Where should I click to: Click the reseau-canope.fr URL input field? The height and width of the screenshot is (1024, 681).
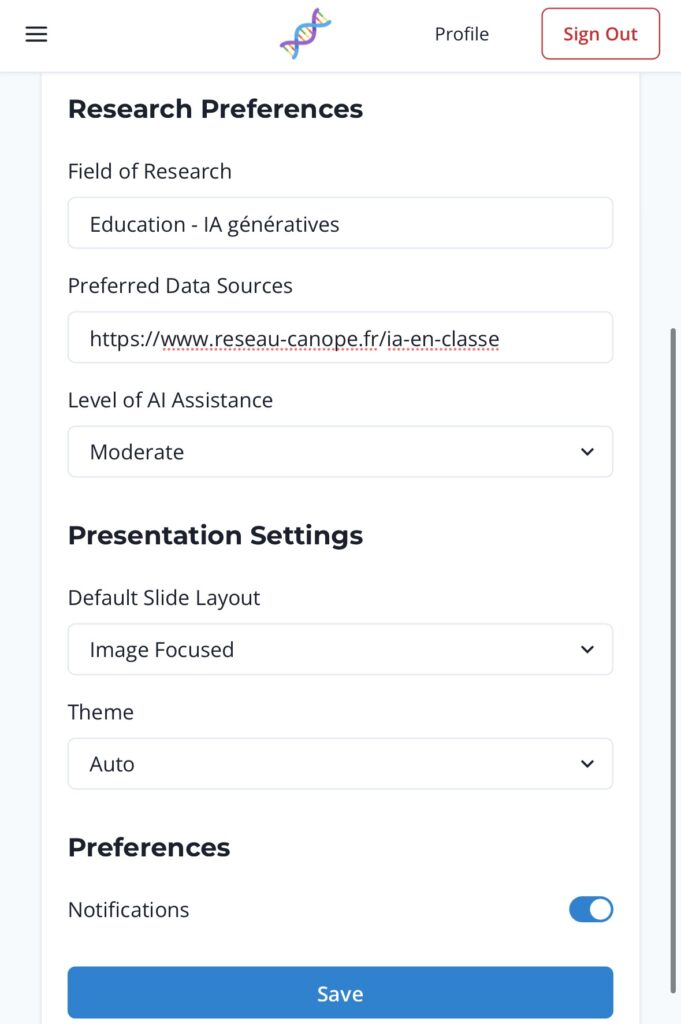click(340, 338)
